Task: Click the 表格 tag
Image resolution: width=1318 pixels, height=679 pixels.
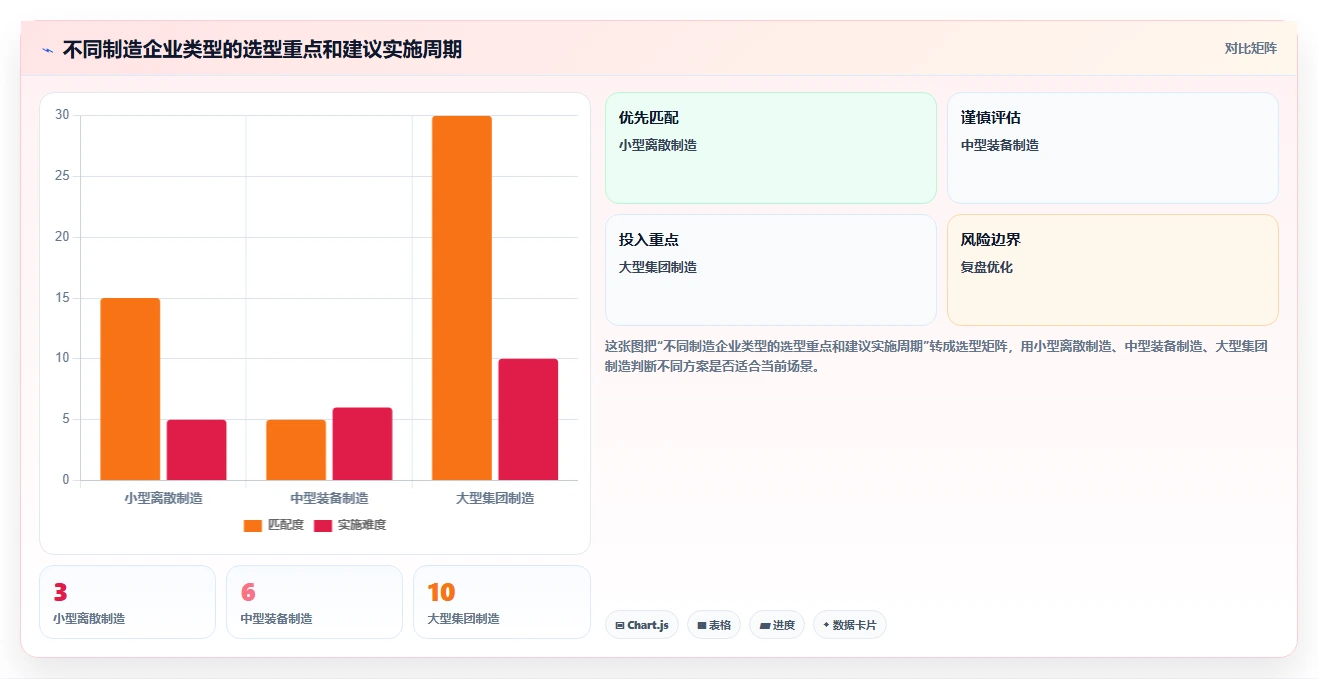Action: click(714, 625)
